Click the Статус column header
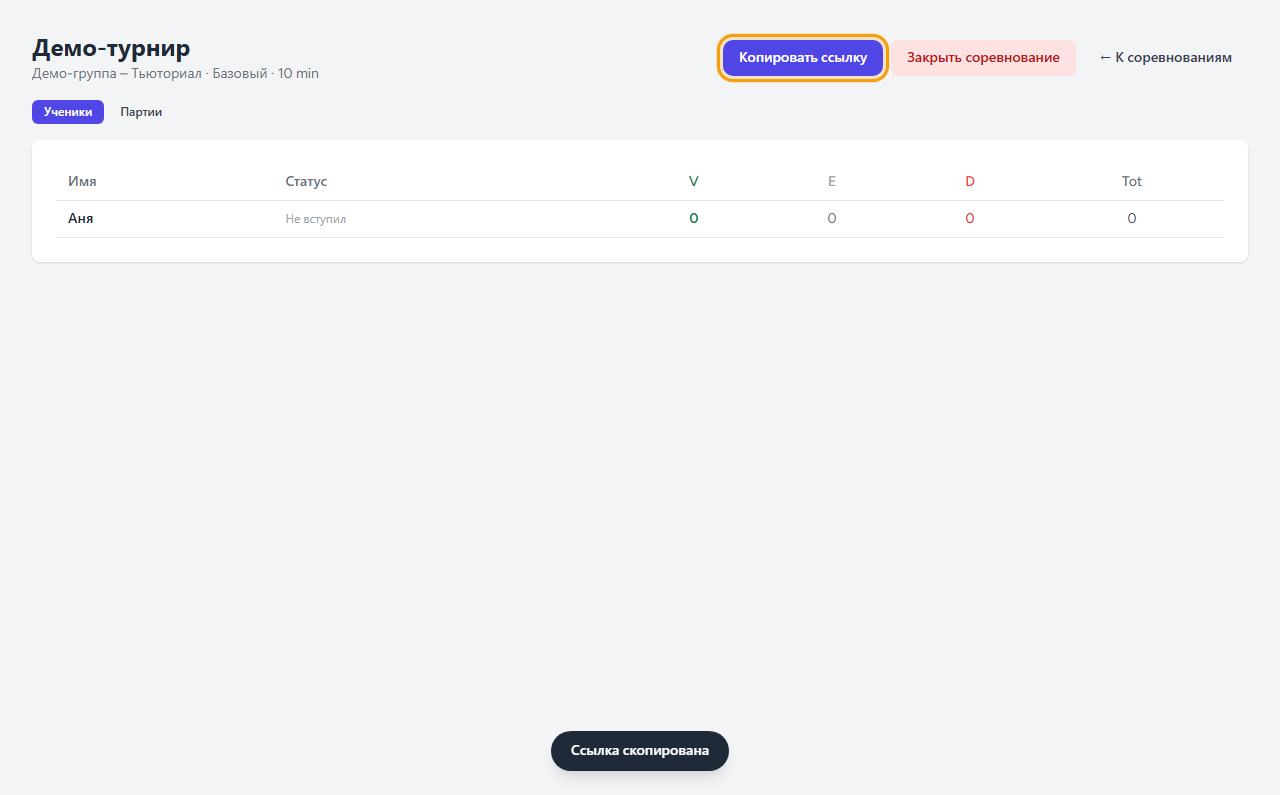The height and width of the screenshot is (795, 1280). (x=306, y=181)
